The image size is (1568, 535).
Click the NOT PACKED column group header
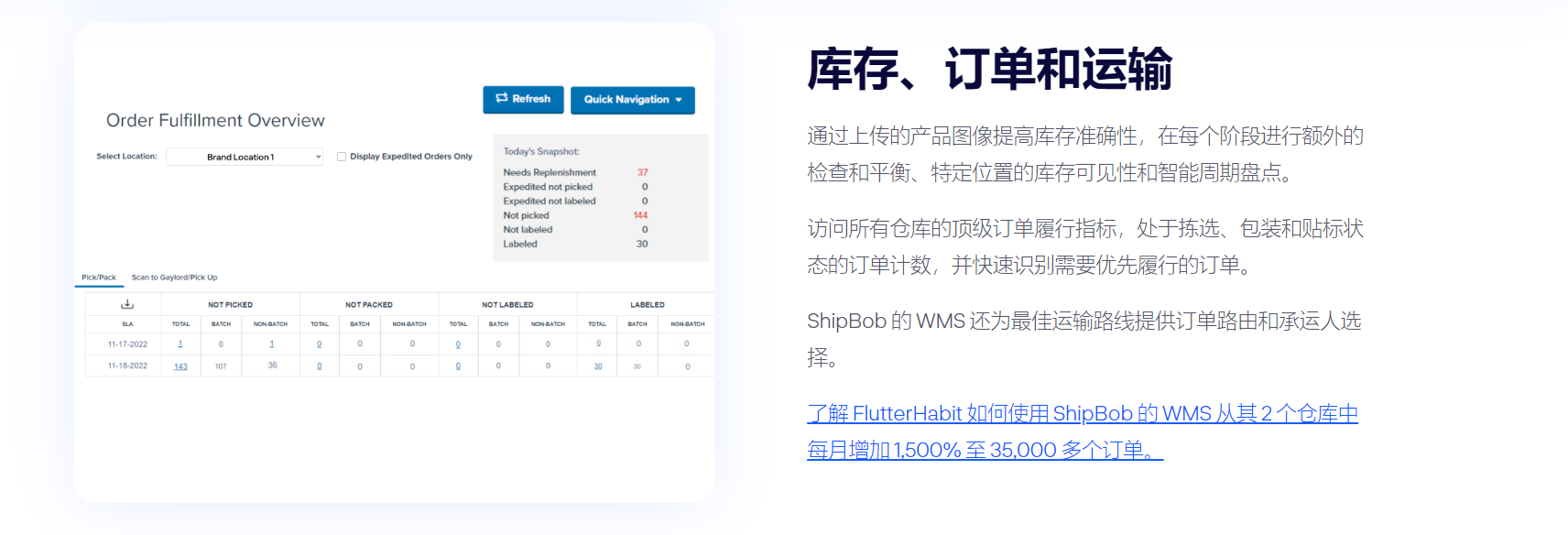(x=369, y=305)
